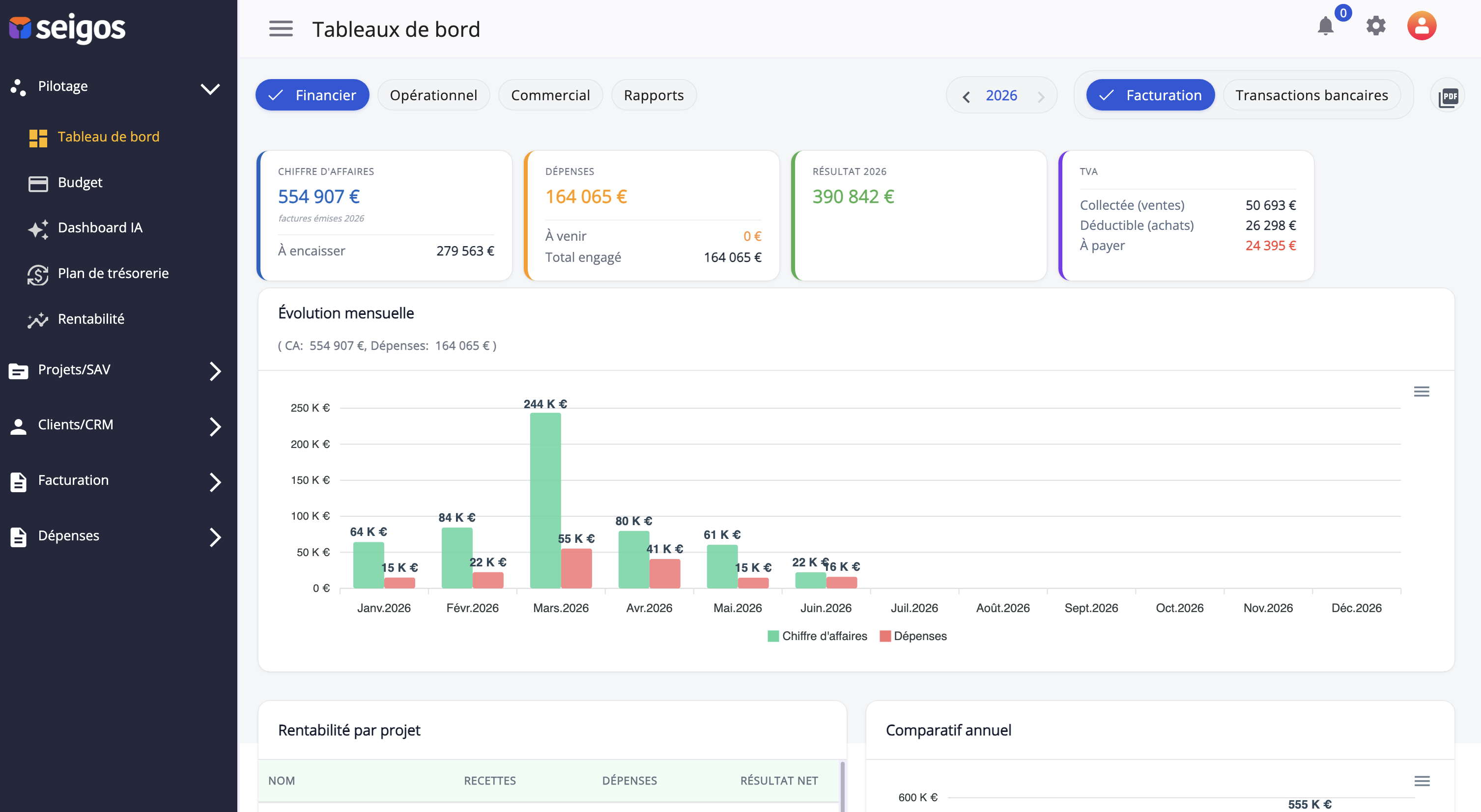Open the Dashboard IA page
The width and height of the screenshot is (1481, 812).
click(100, 227)
